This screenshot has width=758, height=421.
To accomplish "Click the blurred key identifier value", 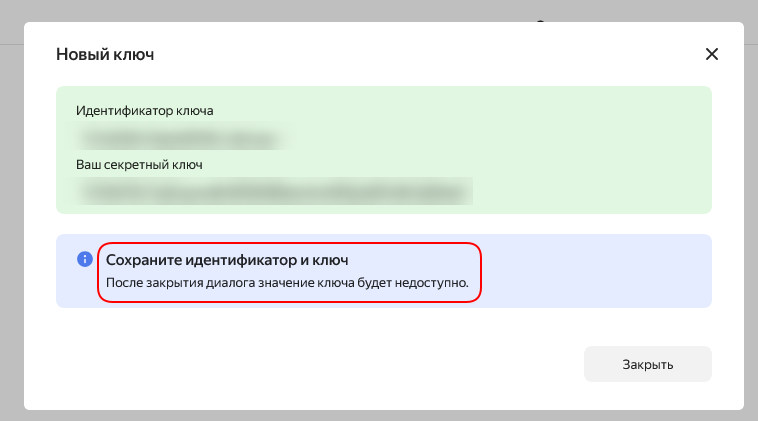I will coord(180,135).
